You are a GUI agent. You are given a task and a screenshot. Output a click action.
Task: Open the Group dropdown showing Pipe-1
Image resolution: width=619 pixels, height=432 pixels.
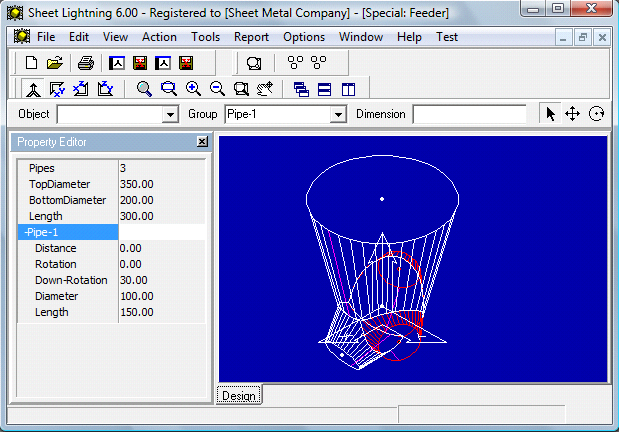337,115
